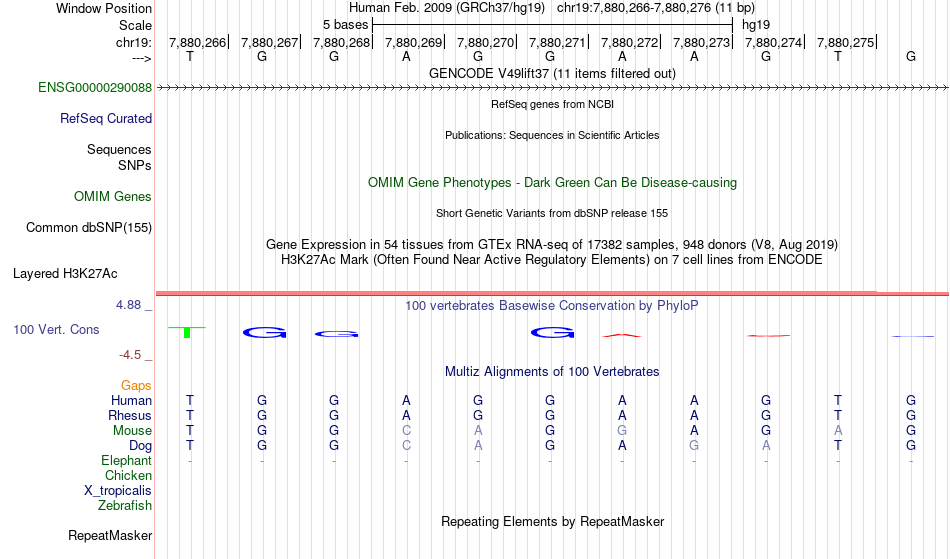Click the Zebrafish species row label

[x=125, y=506]
